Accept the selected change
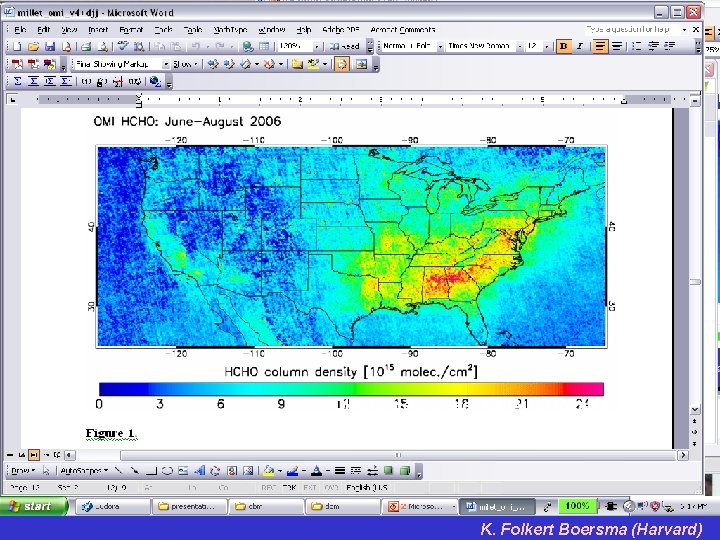720x540 pixels. (x=246, y=64)
